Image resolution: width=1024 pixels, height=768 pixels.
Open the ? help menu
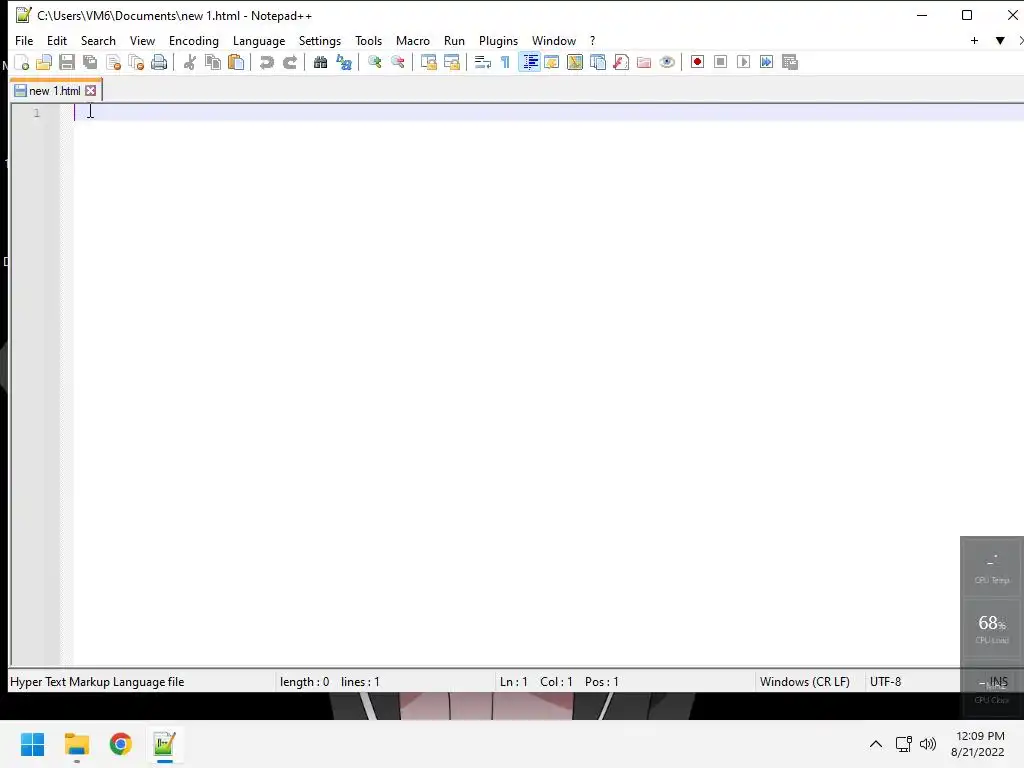[592, 40]
